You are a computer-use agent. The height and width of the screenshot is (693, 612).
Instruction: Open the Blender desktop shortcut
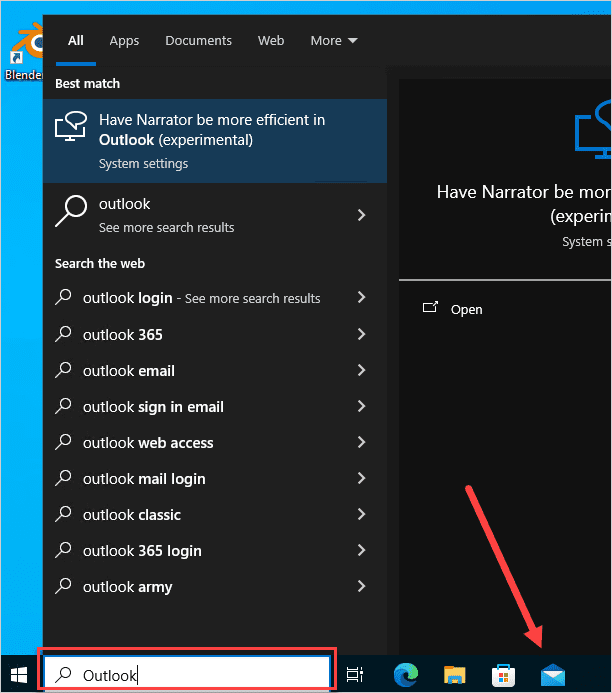pos(26,51)
